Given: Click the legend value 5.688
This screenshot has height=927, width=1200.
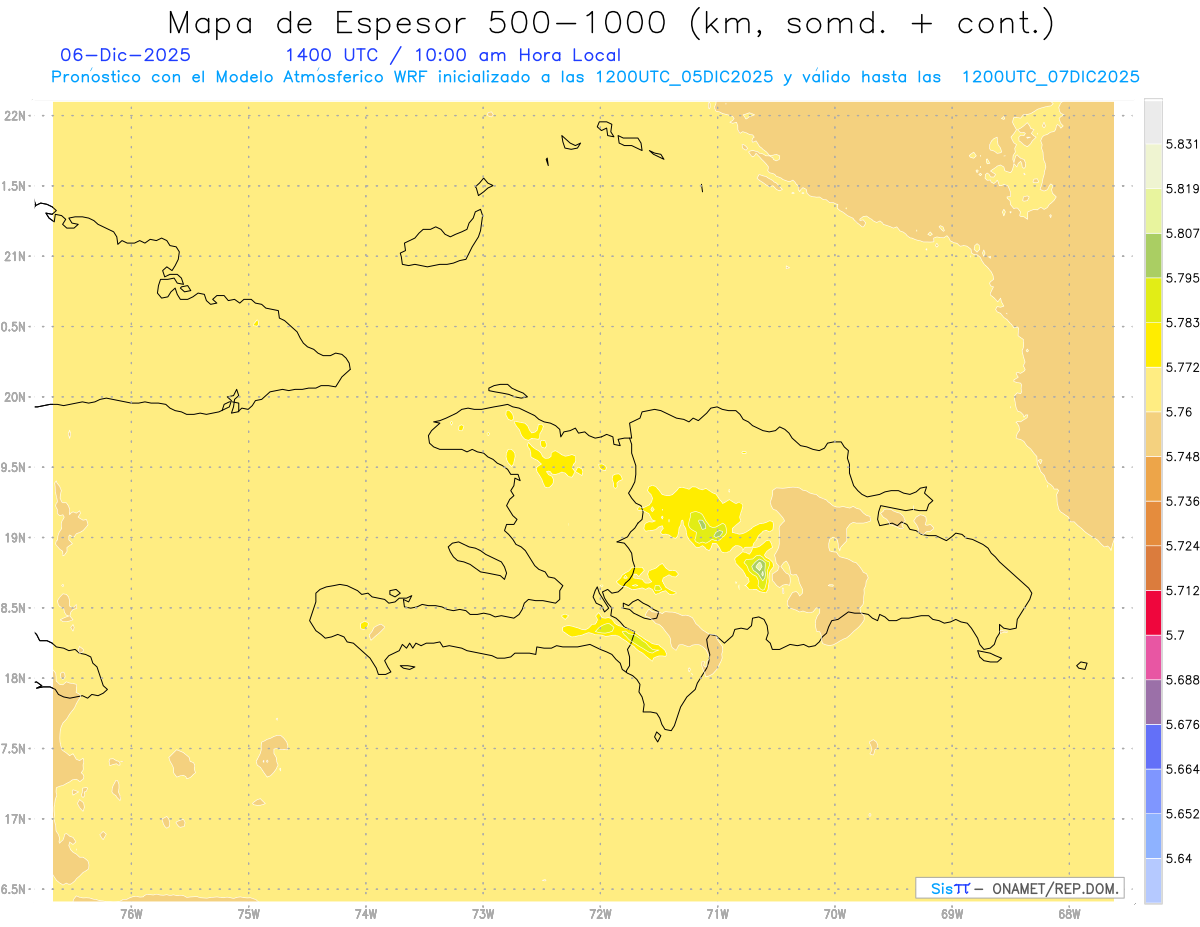Looking at the screenshot, I should [x=1182, y=680].
